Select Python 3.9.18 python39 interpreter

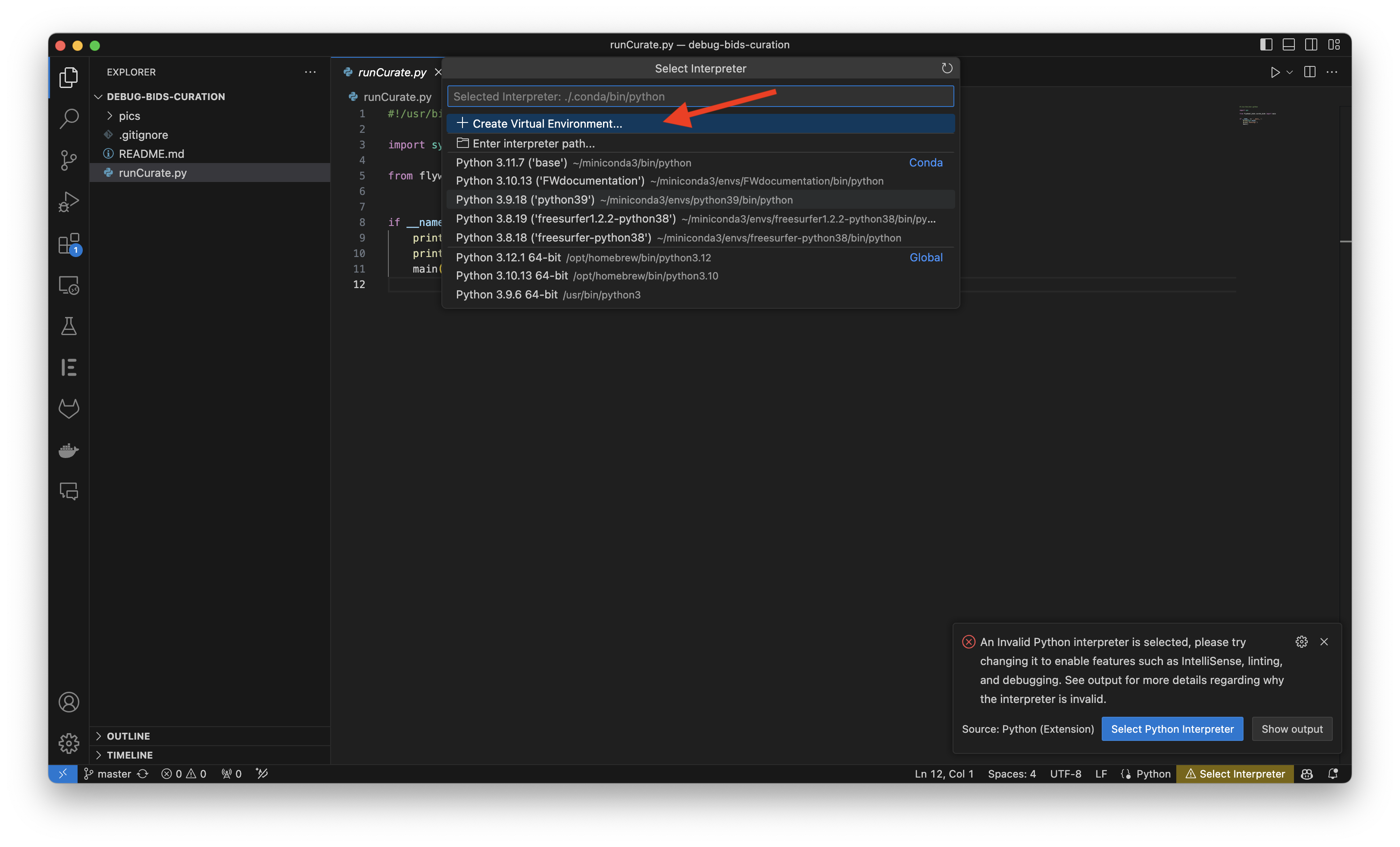click(700, 200)
